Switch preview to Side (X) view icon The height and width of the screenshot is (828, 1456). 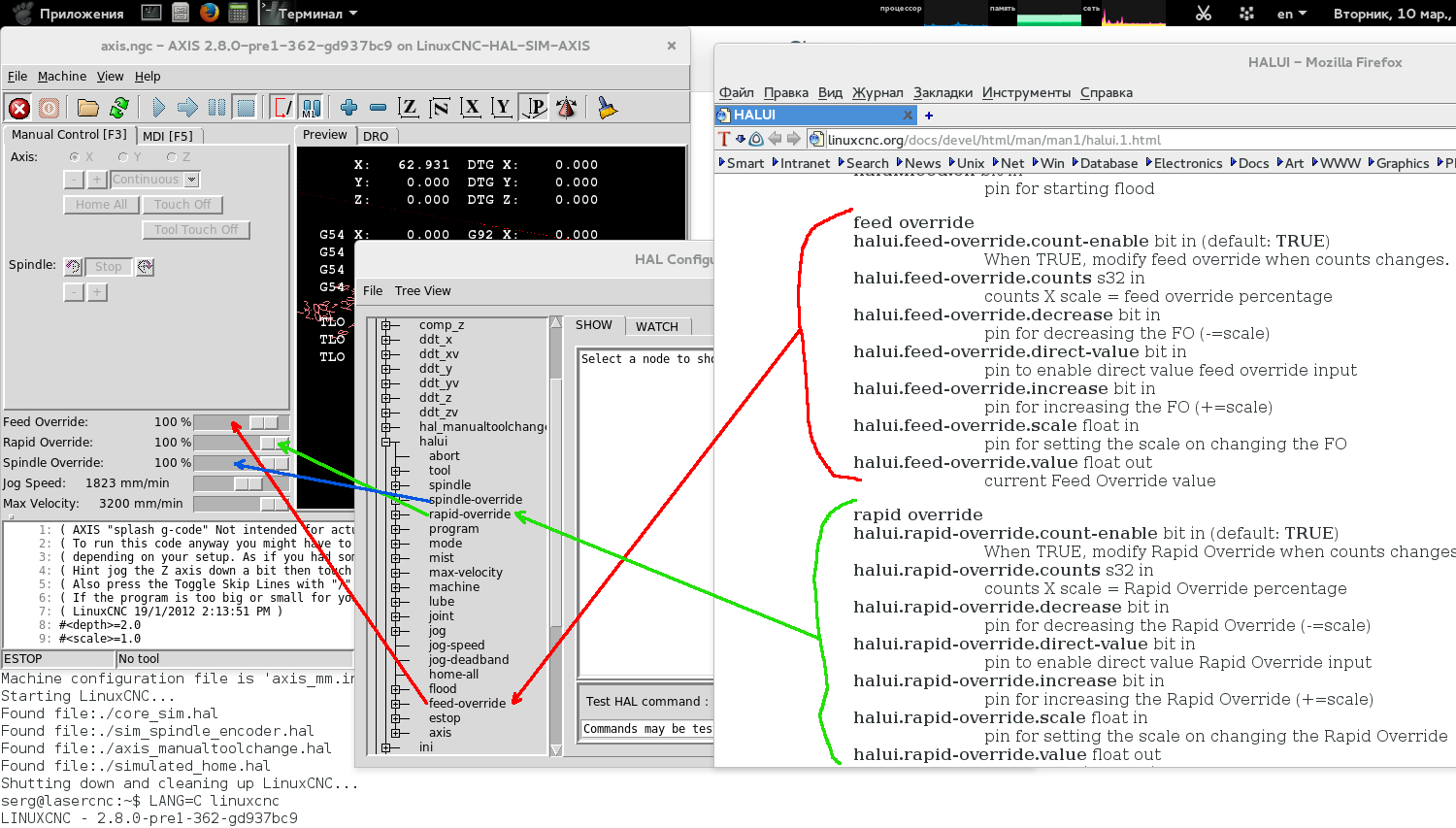(471, 108)
